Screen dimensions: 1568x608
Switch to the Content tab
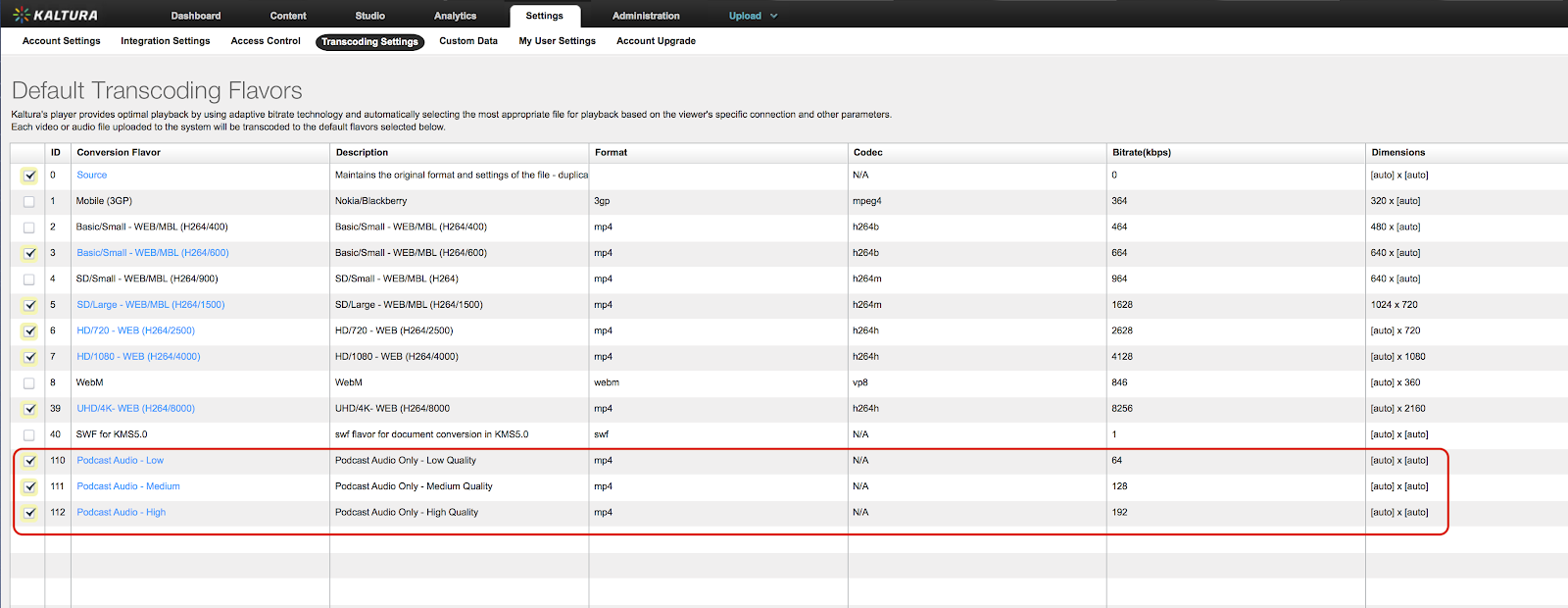288,16
